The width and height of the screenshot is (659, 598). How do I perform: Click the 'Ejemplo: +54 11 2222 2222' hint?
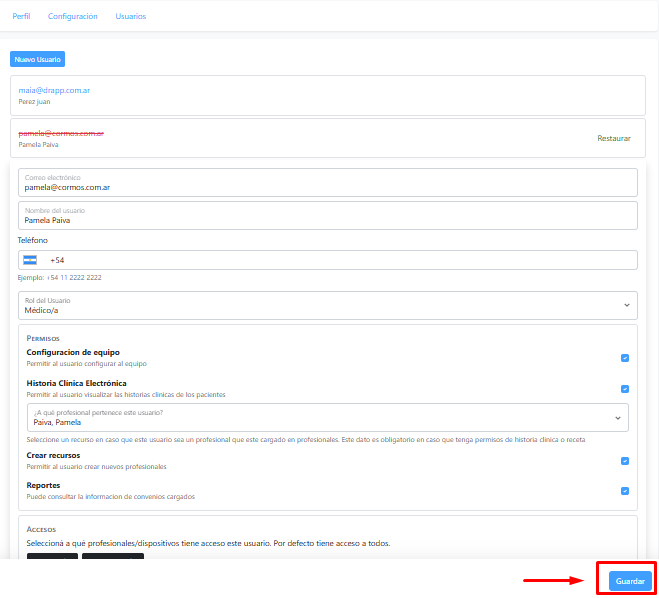coord(59,277)
